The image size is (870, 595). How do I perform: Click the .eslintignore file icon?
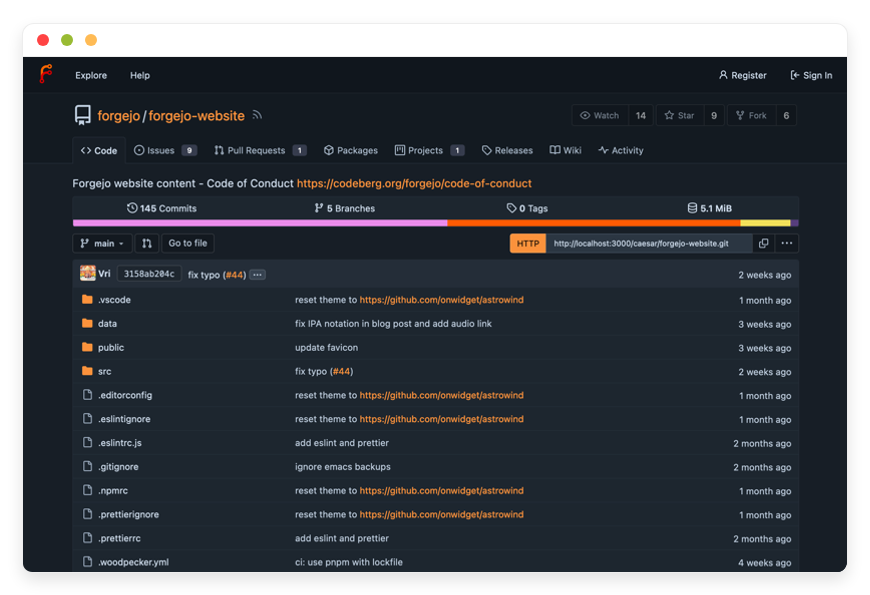pos(87,418)
